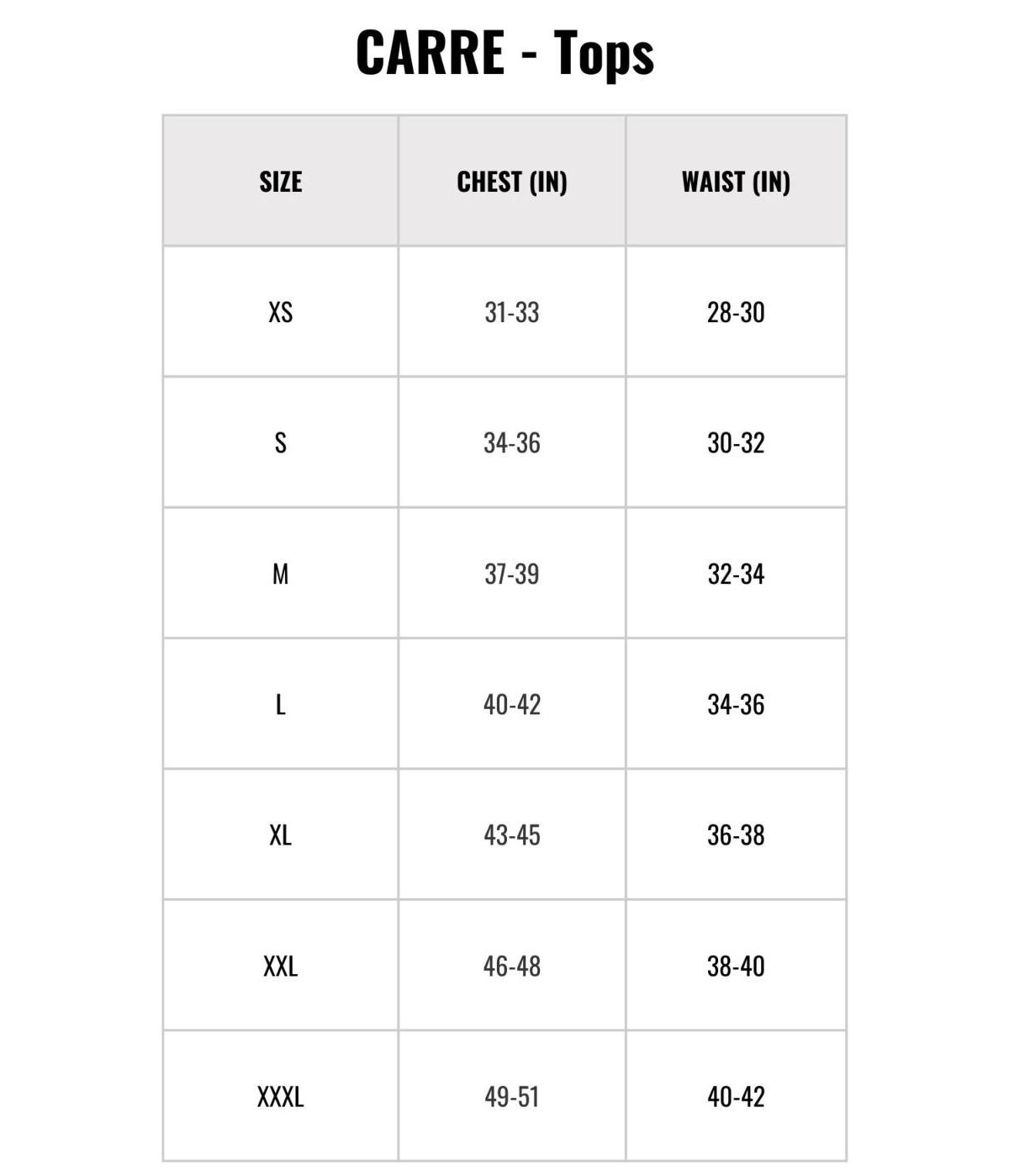Click the XXL size row label
This screenshot has width=1009, height=1176.
pyautogui.click(x=281, y=966)
